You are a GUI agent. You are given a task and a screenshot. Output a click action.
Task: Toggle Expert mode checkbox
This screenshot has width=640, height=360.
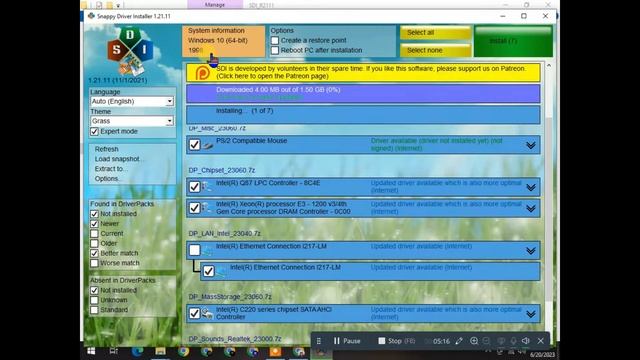(x=94, y=131)
